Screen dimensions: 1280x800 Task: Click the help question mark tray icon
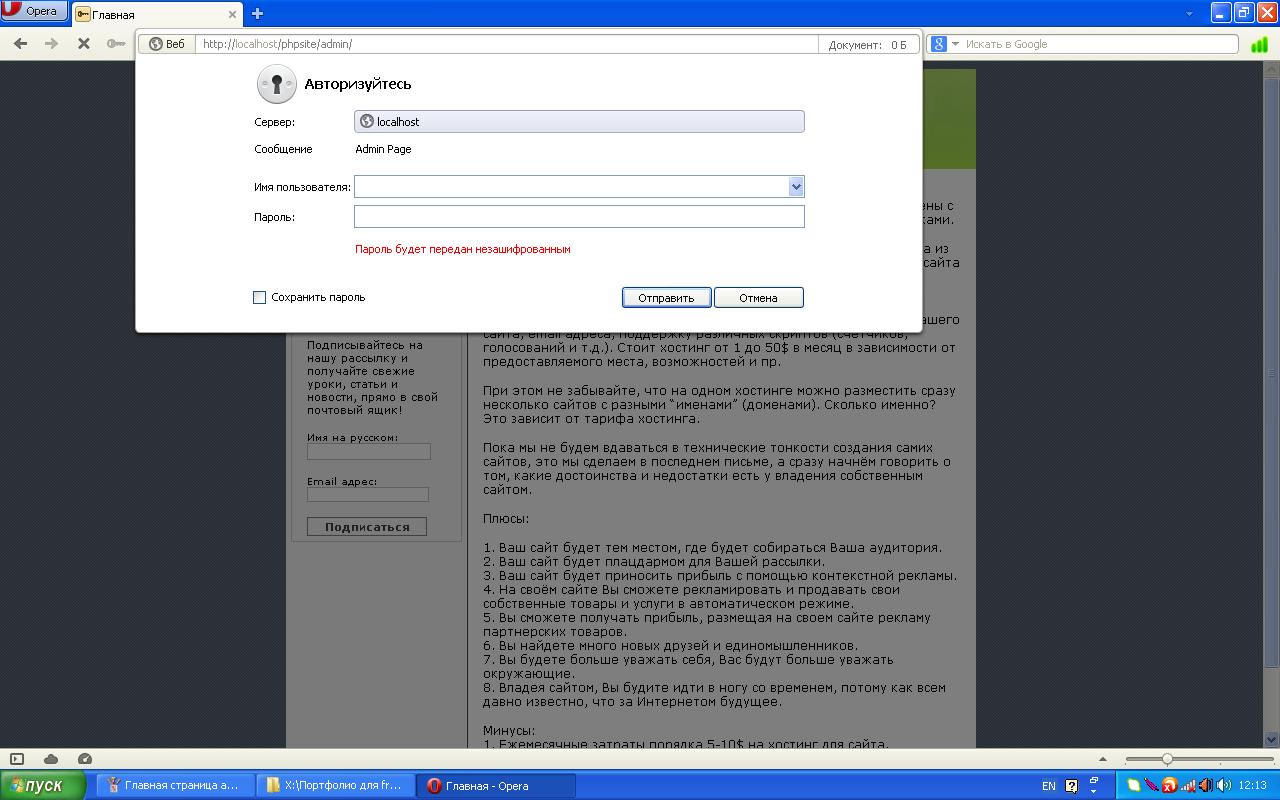click(x=1072, y=786)
